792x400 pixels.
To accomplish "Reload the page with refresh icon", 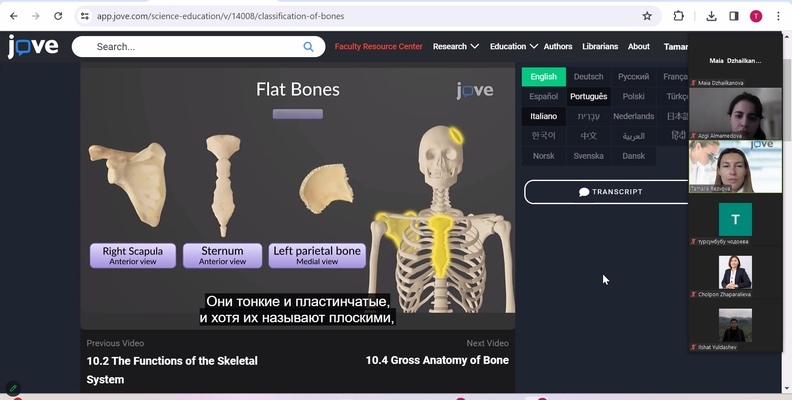I will [x=58, y=16].
